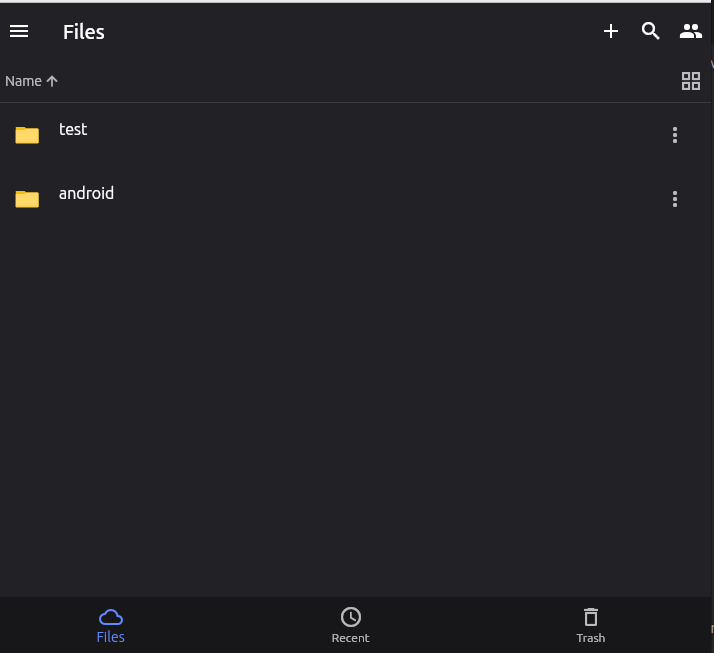Switch to the Recent tab
The width and height of the screenshot is (714, 653).
[x=350, y=625]
